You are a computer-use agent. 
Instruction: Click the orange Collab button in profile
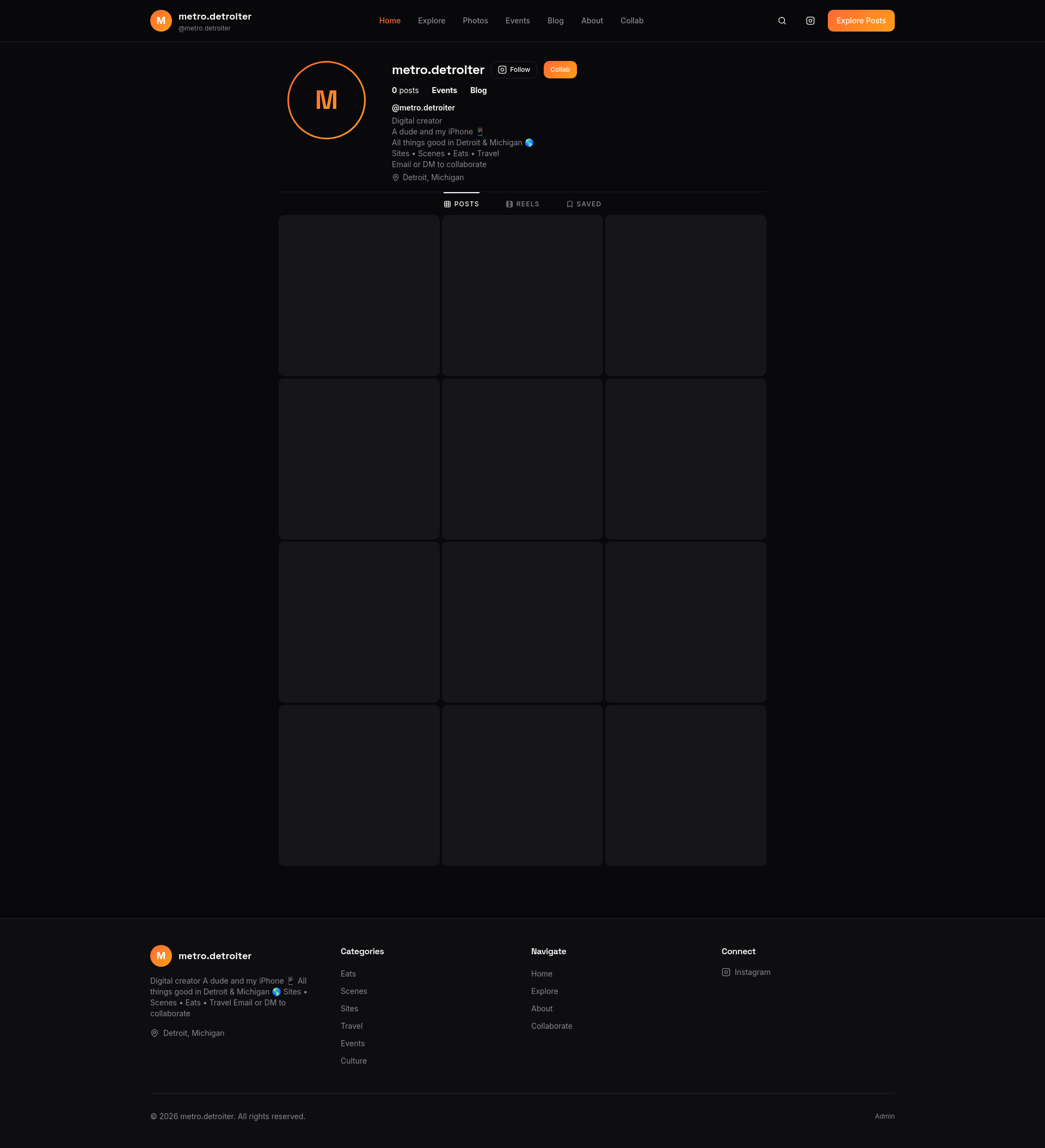pos(560,70)
